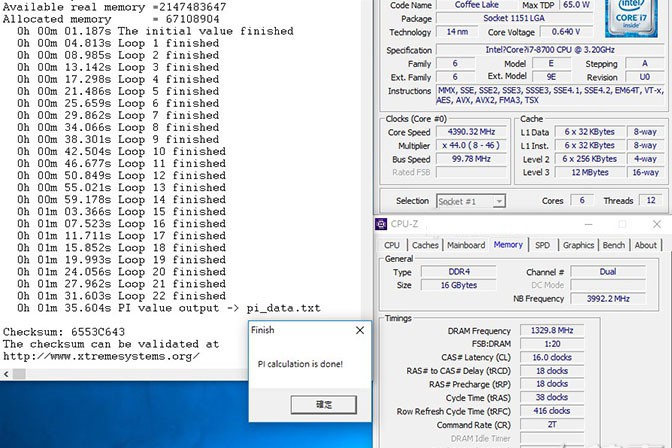The height and width of the screenshot is (448, 672).
Task: Click the Channel # value Dual
Action: point(608,272)
